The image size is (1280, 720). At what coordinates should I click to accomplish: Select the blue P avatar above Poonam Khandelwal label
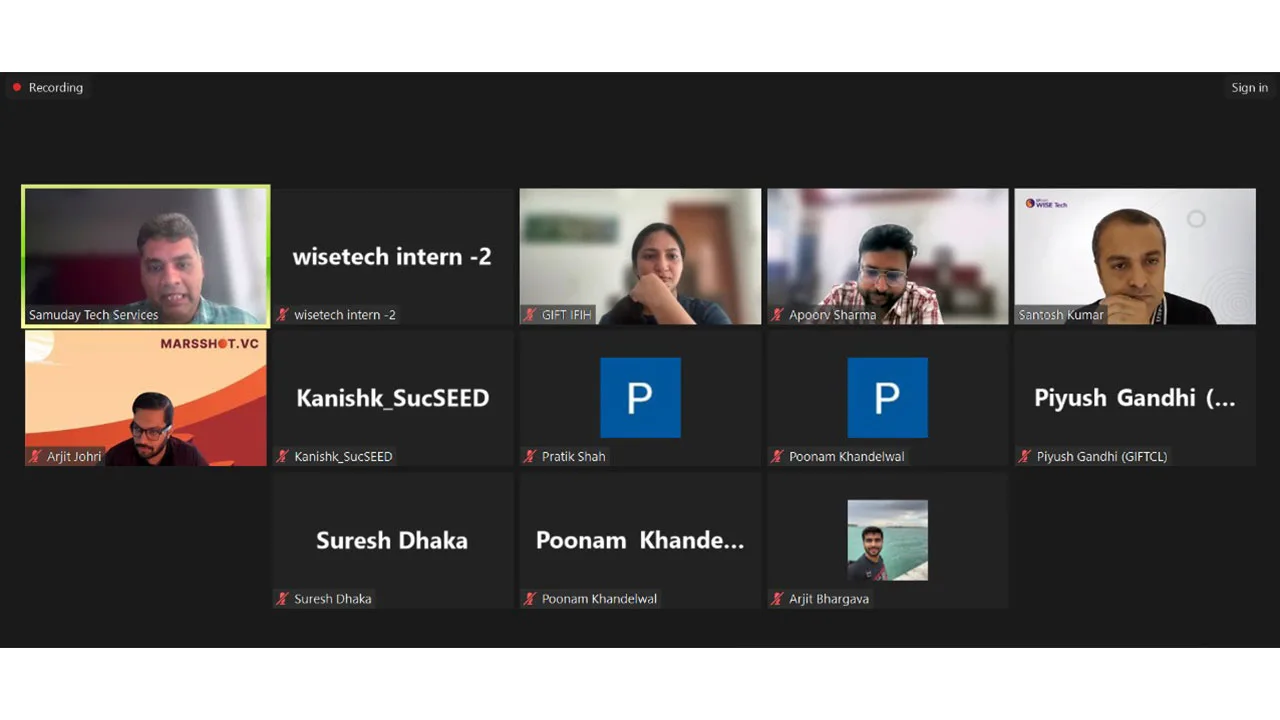coord(888,398)
